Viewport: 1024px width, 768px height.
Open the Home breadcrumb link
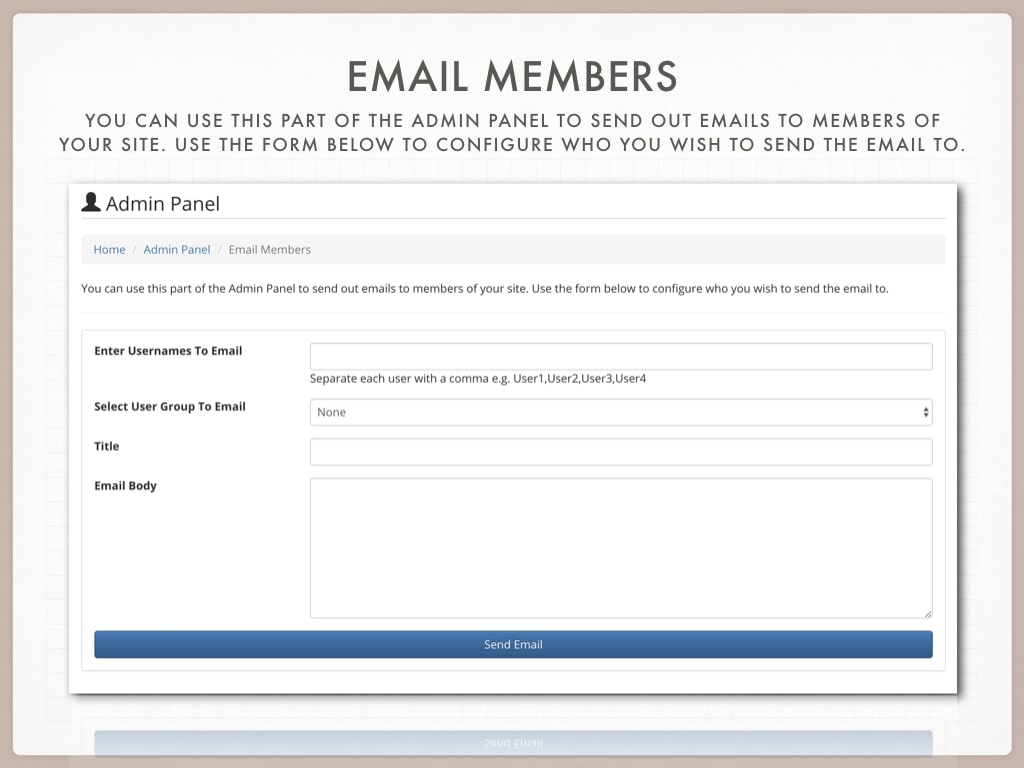(x=109, y=249)
